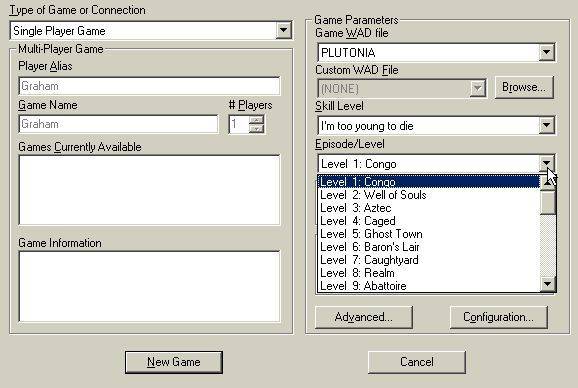Viewport: 578px width, 388px height.
Task: Open the Configuration... button
Action: tap(498, 317)
